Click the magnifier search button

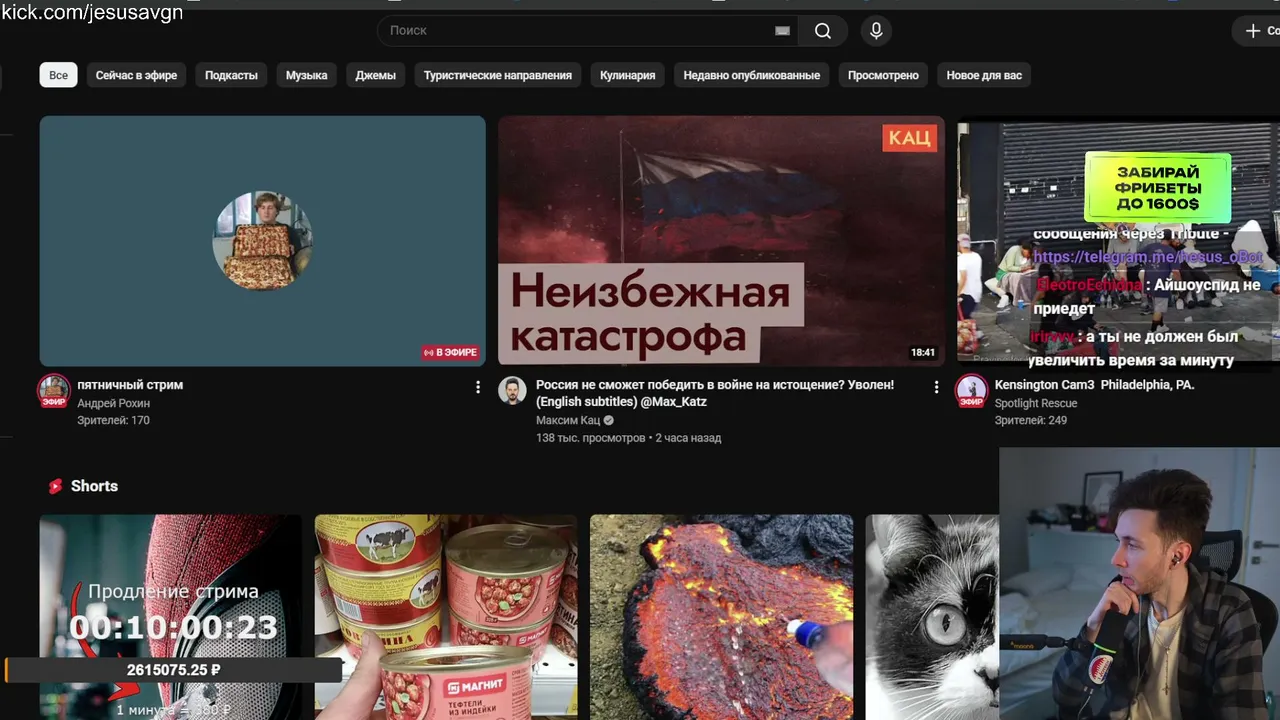(823, 31)
